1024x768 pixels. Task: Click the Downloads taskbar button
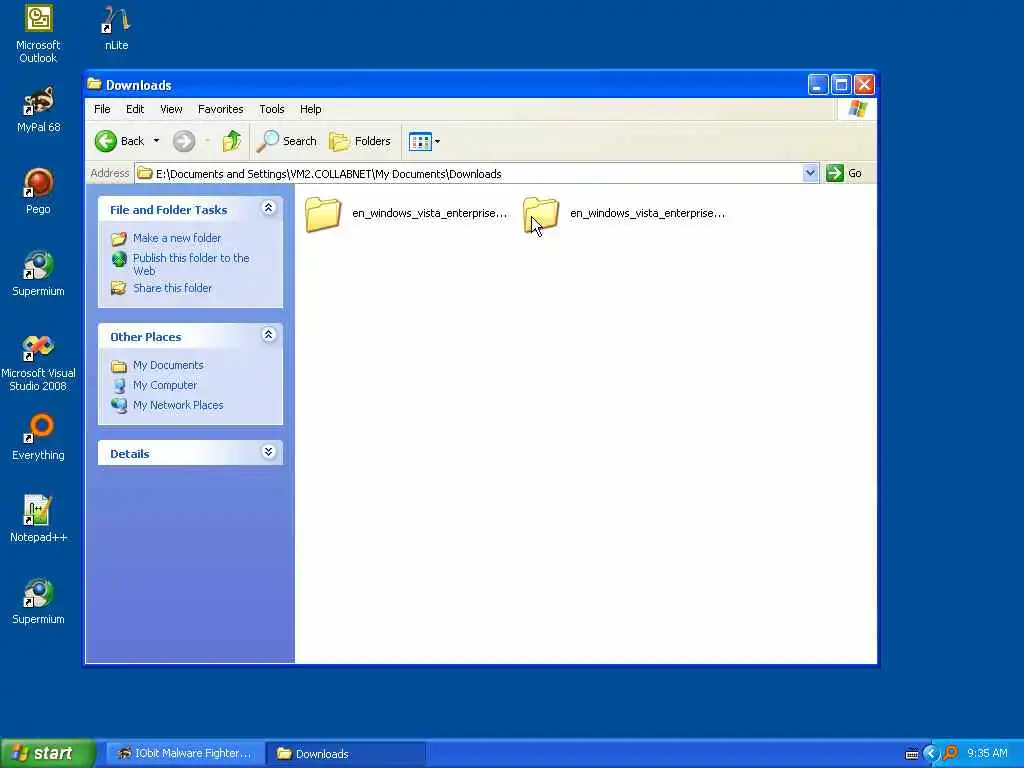[x=346, y=754]
